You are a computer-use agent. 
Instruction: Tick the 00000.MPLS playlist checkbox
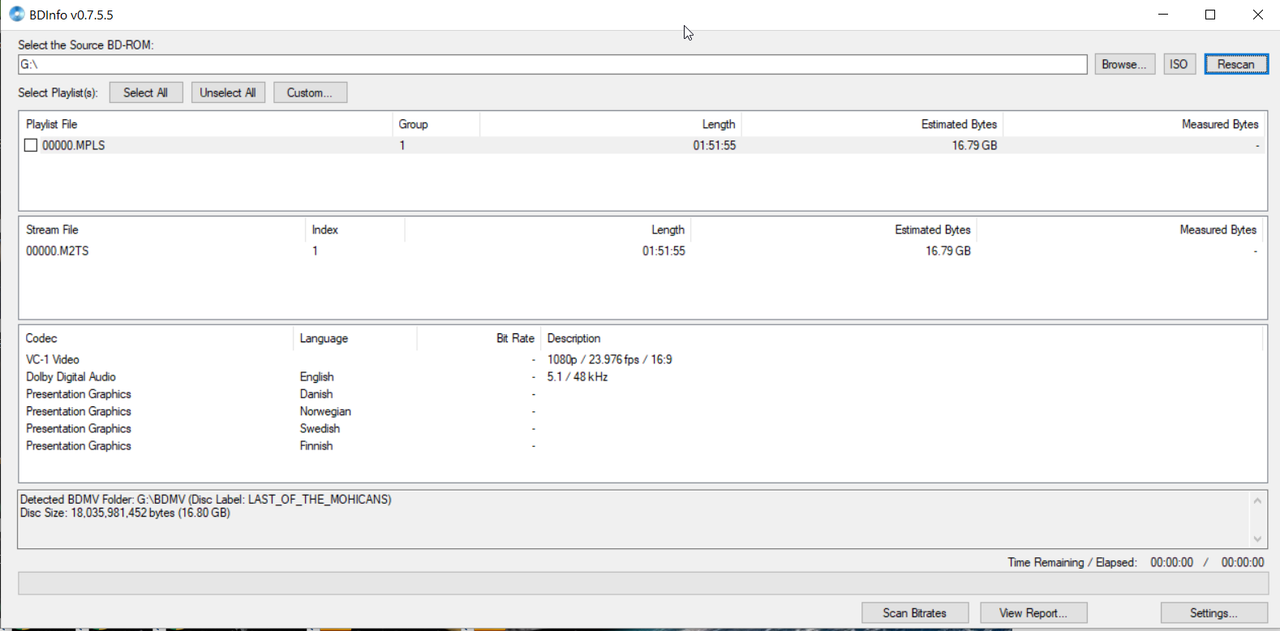tap(31, 145)
